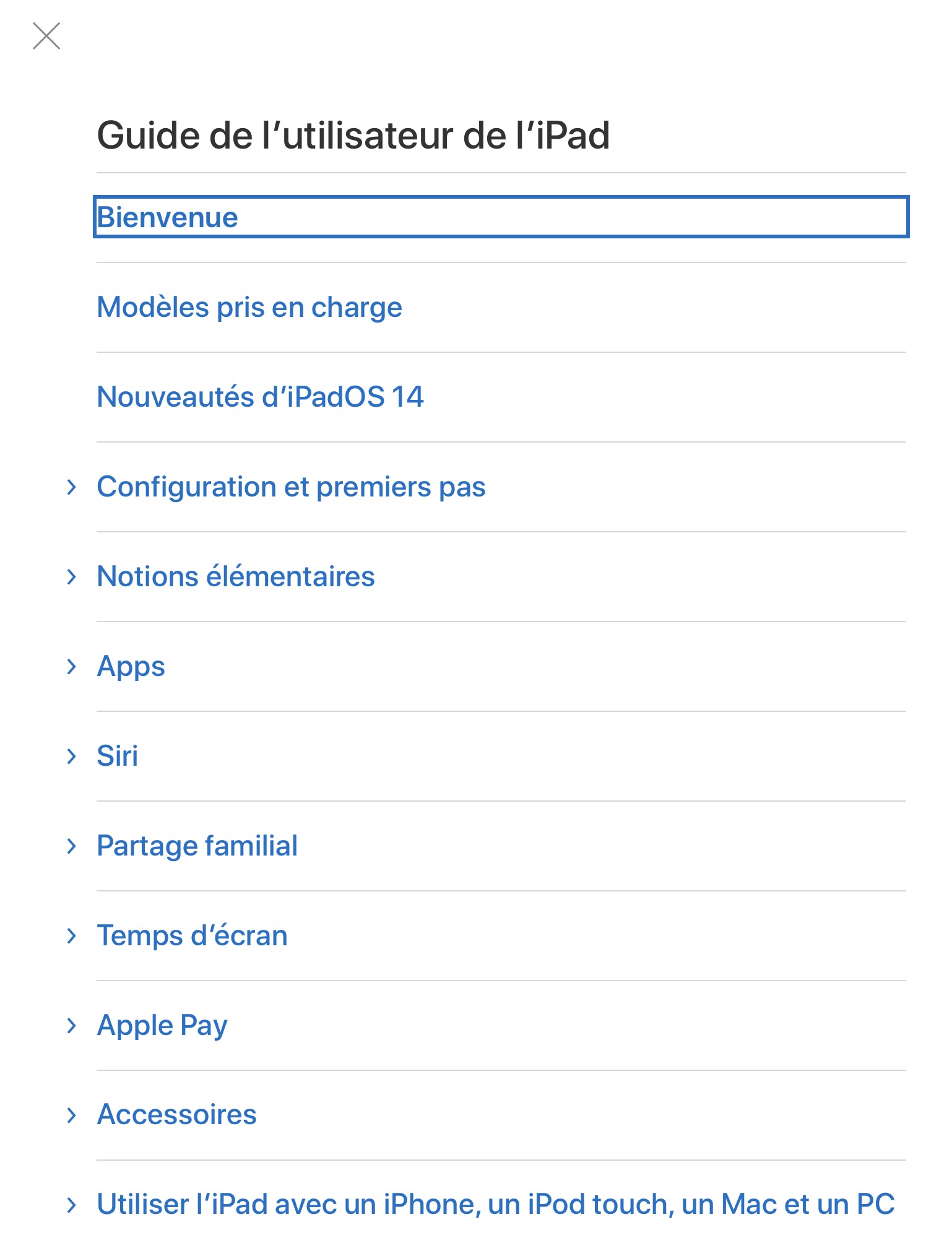The width and height of the screenshot is (952, 1248).
Task: Expand Configuration et premiers pas chevron
Action: tap(72, 487)
